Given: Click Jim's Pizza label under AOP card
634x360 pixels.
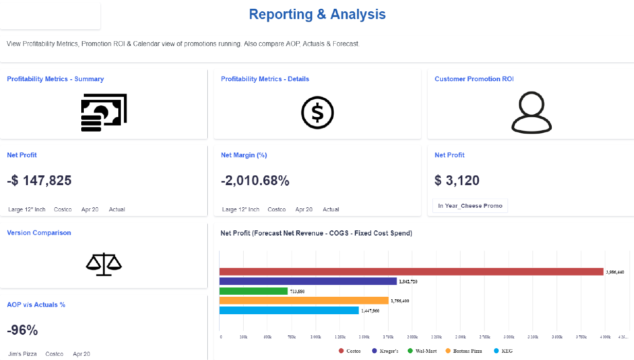Looking at the screenshot, I should pos(22,354).
